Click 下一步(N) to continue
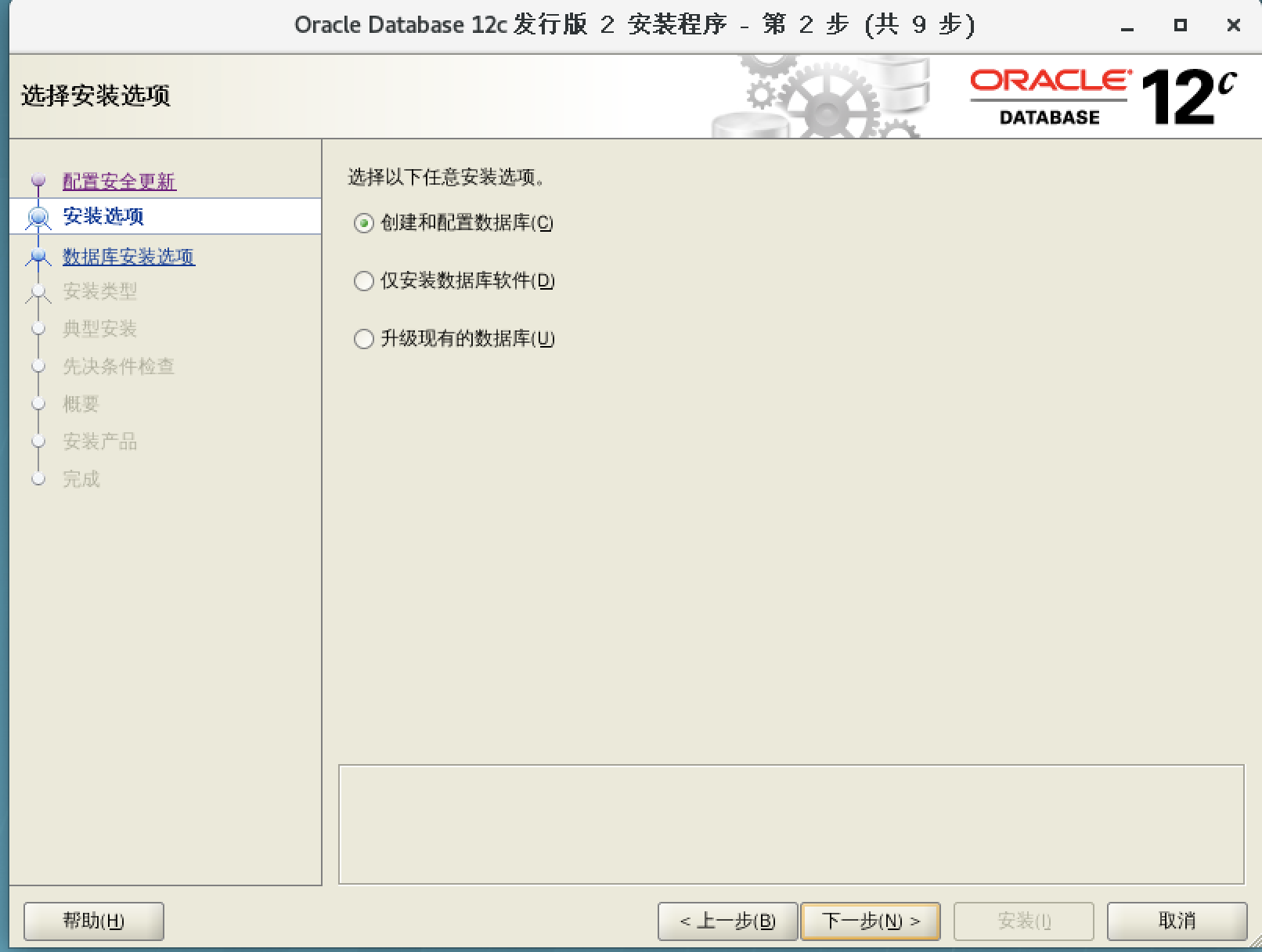1262x952 pixels. tap(871, 921)
